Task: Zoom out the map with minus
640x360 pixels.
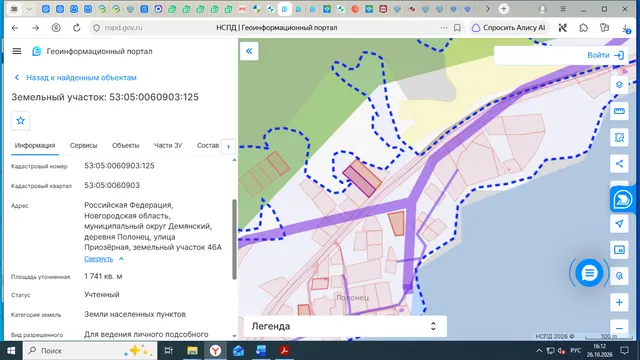Action: [x=619, y=328]
